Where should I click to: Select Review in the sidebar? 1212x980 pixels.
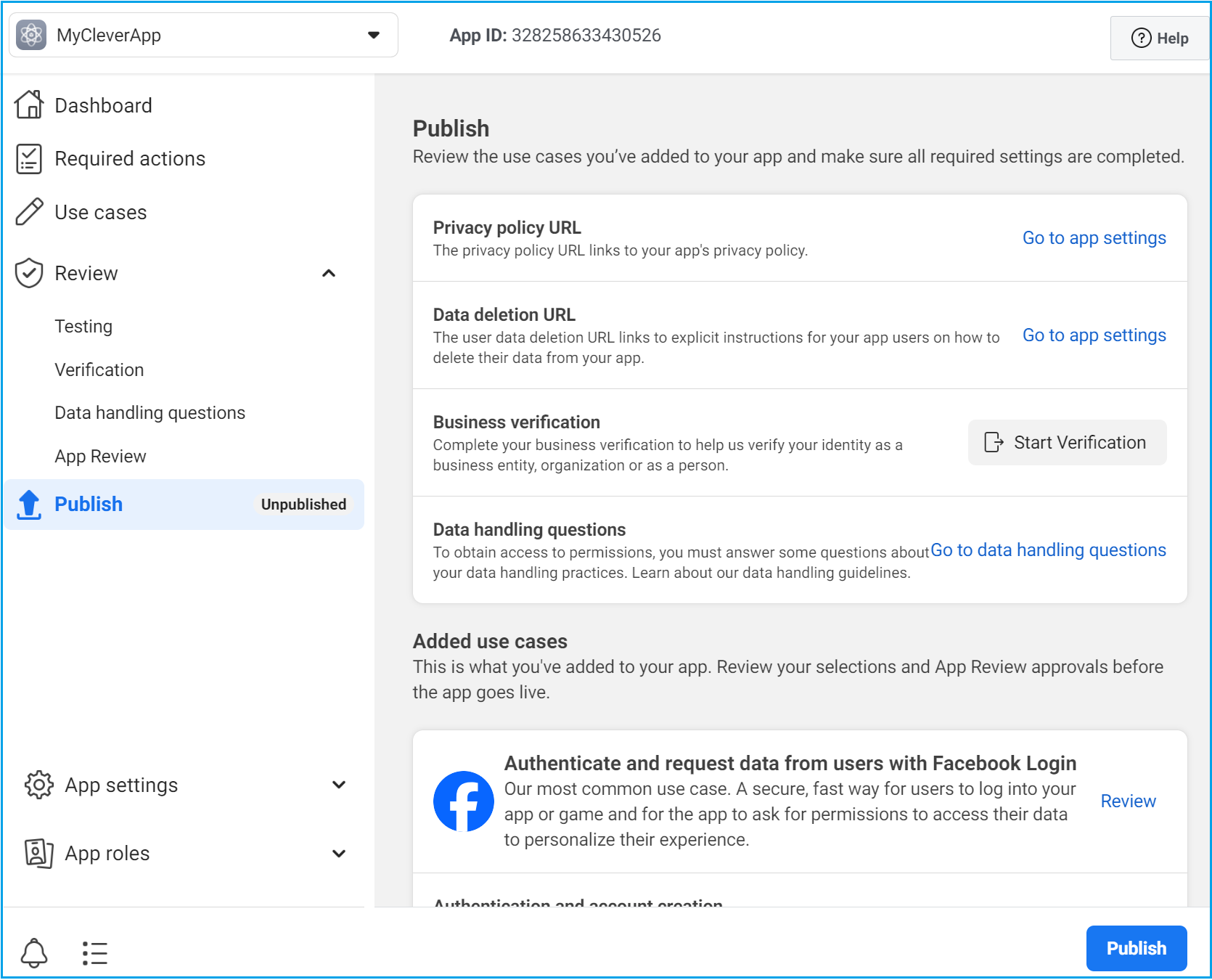point(86,274)
